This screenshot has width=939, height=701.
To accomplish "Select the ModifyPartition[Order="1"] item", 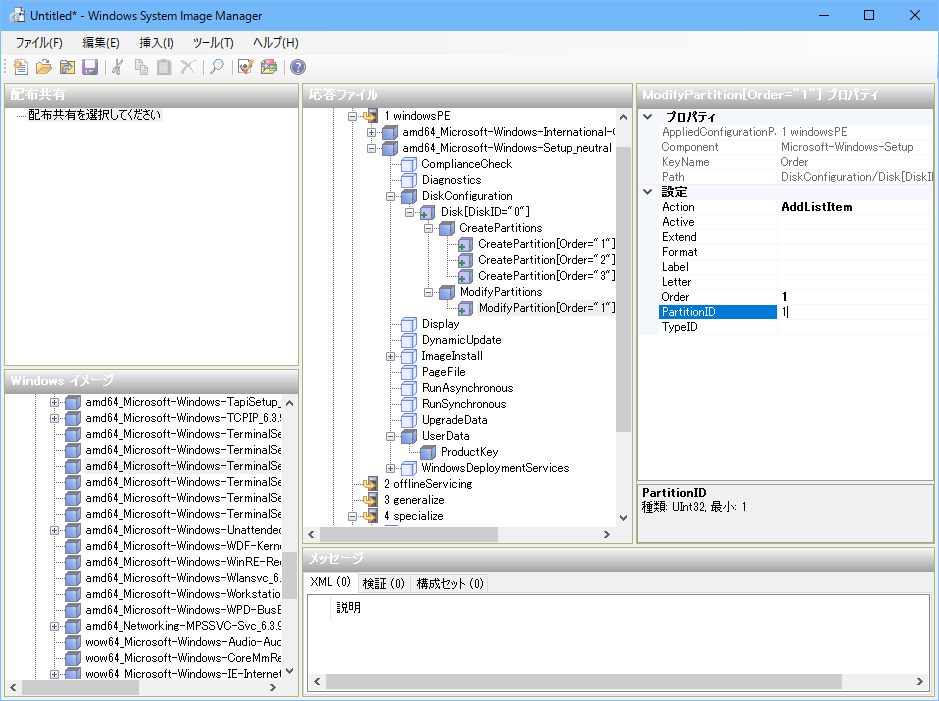I will click(546, 308).
